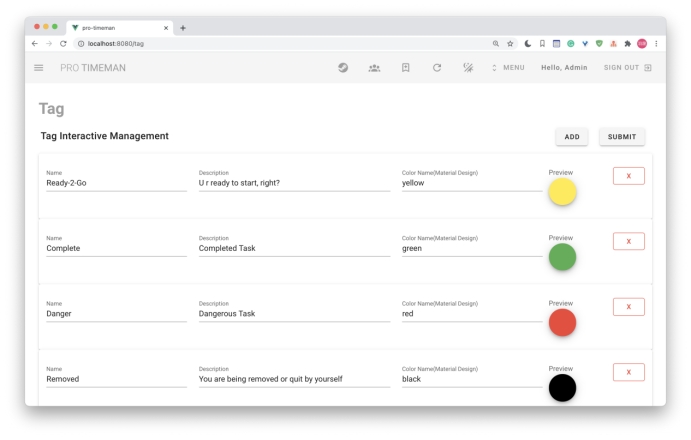Open the extensions puzzle icon
Viewport: 691px width, 440px height.
pyautogui.click(x=628, y=44)
